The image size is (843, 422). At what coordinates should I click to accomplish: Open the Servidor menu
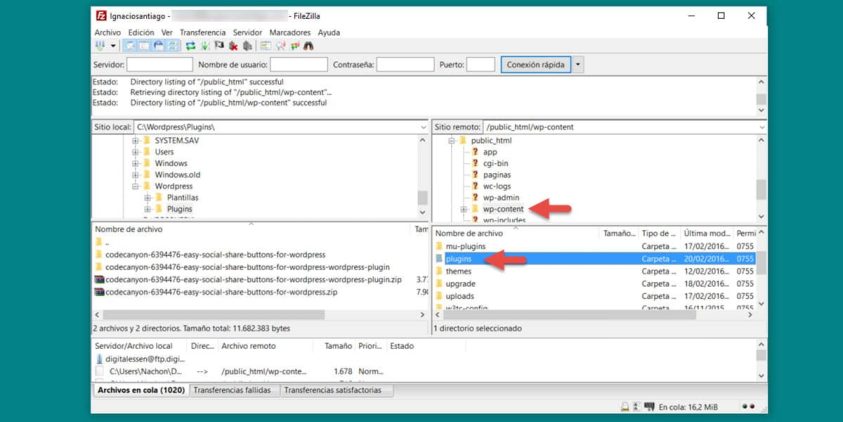point(247,32)
